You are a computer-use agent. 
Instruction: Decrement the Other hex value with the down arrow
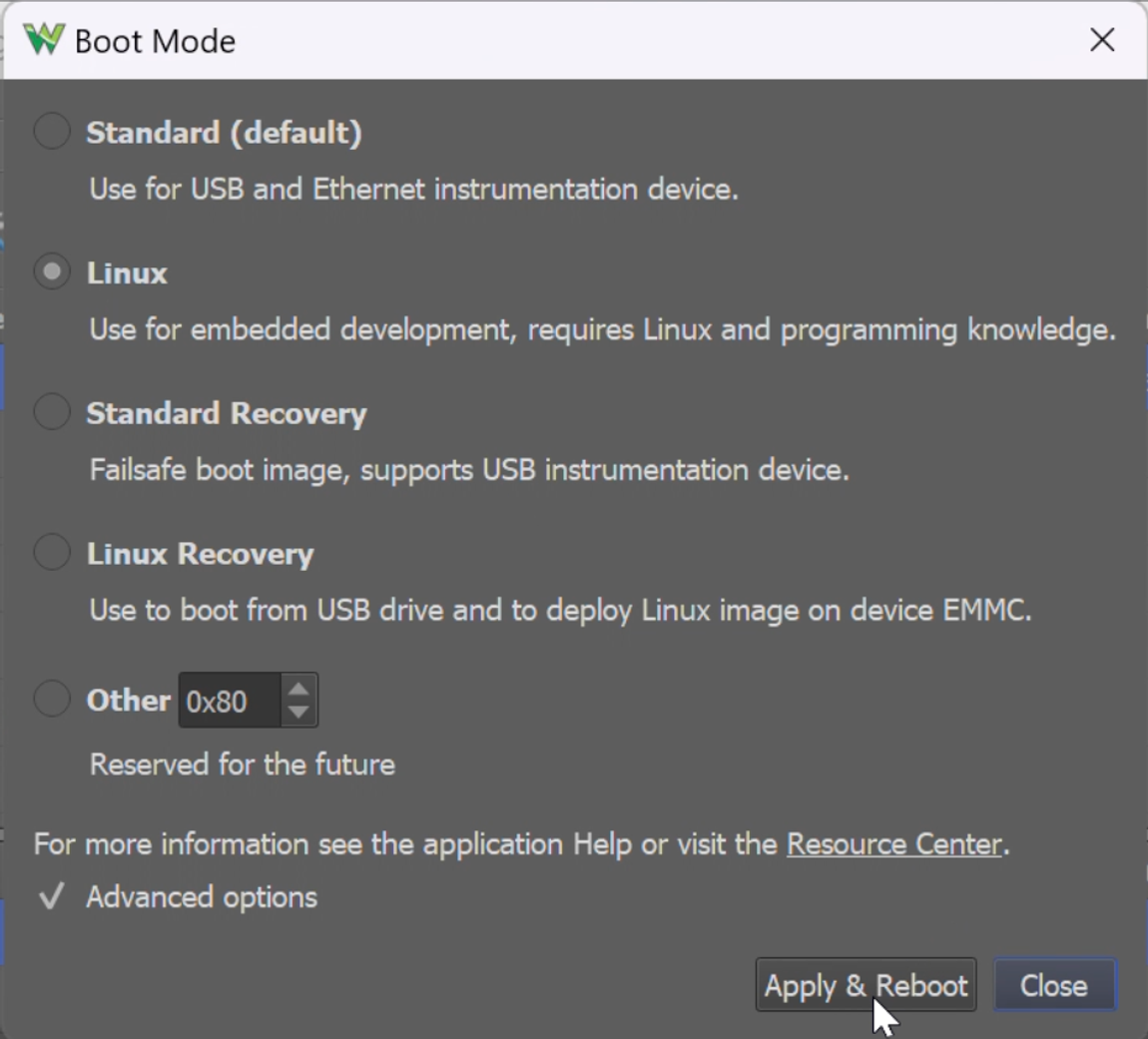pyautogui.click(x=298, y=710)
